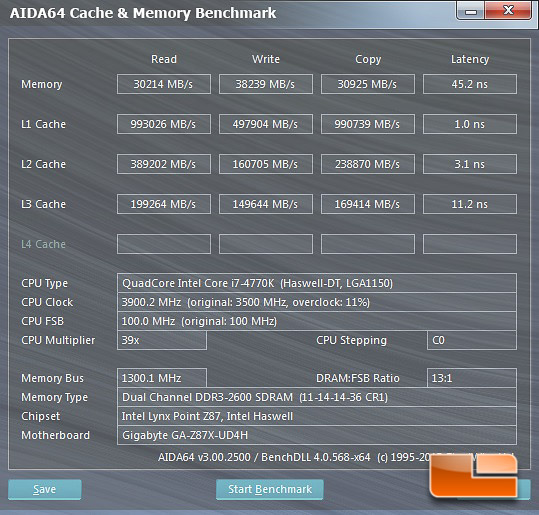Click the empty L4 Cache write field
The image size is (539, 515).
pyautogui.click(x=266, y=244)
